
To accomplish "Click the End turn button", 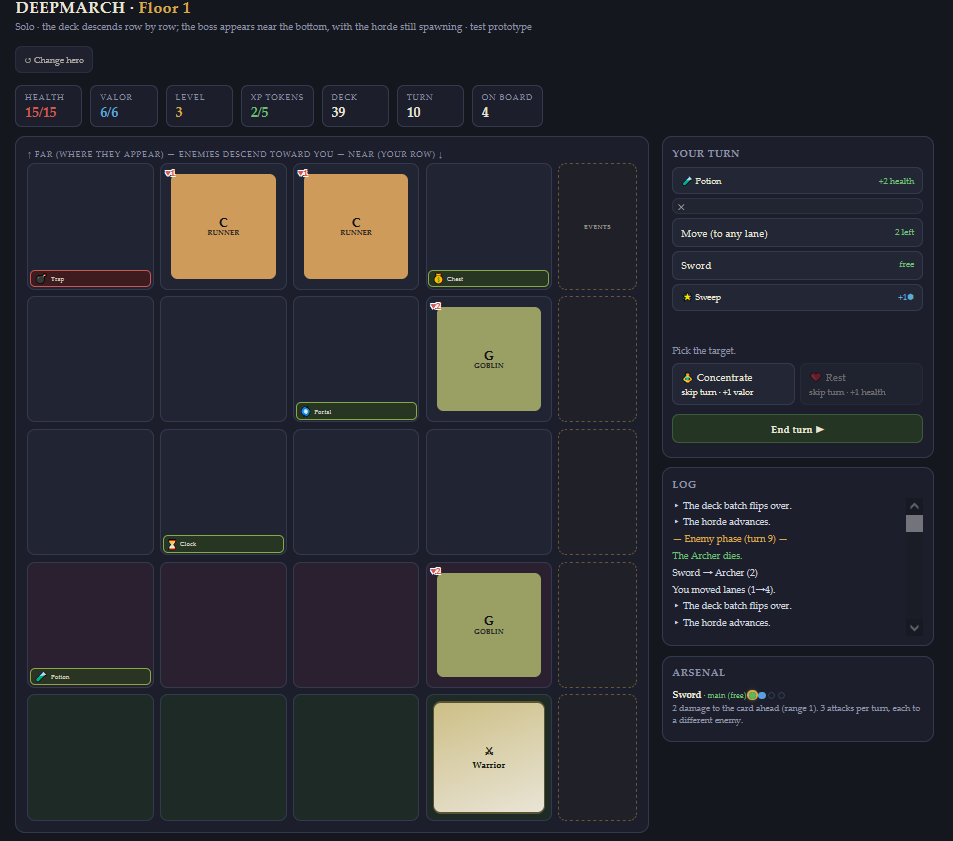I will 797,429.
